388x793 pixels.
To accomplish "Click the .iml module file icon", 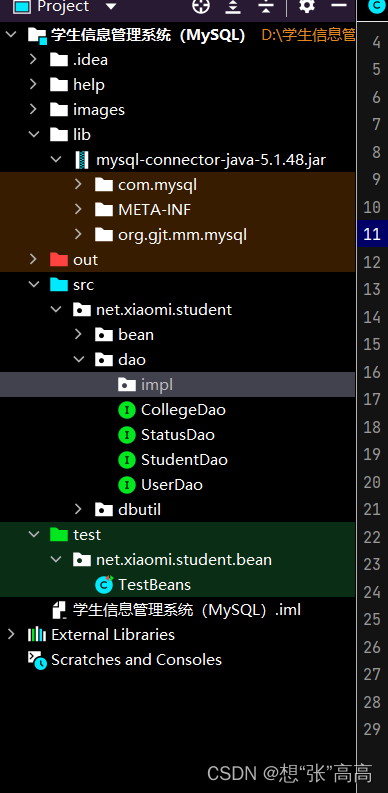I will [x=60, y=610].
